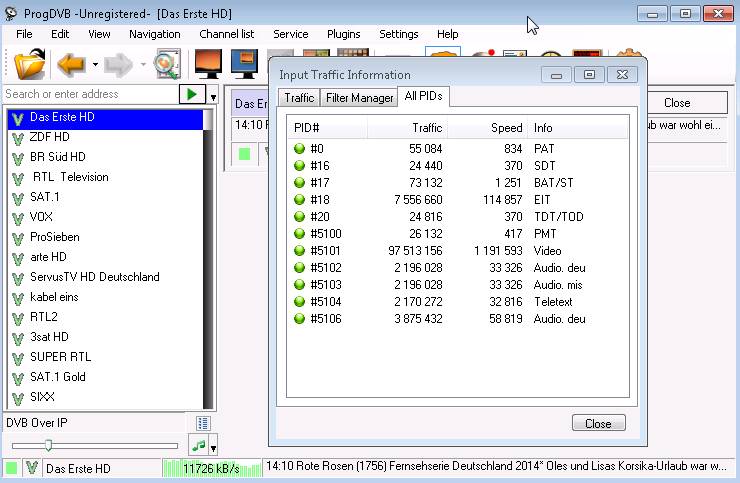Image resolution: width=740 pixels, height=483 pixels.
Task: Click the blue-screen monitor toolbar icon
Action: coord(245,65)
